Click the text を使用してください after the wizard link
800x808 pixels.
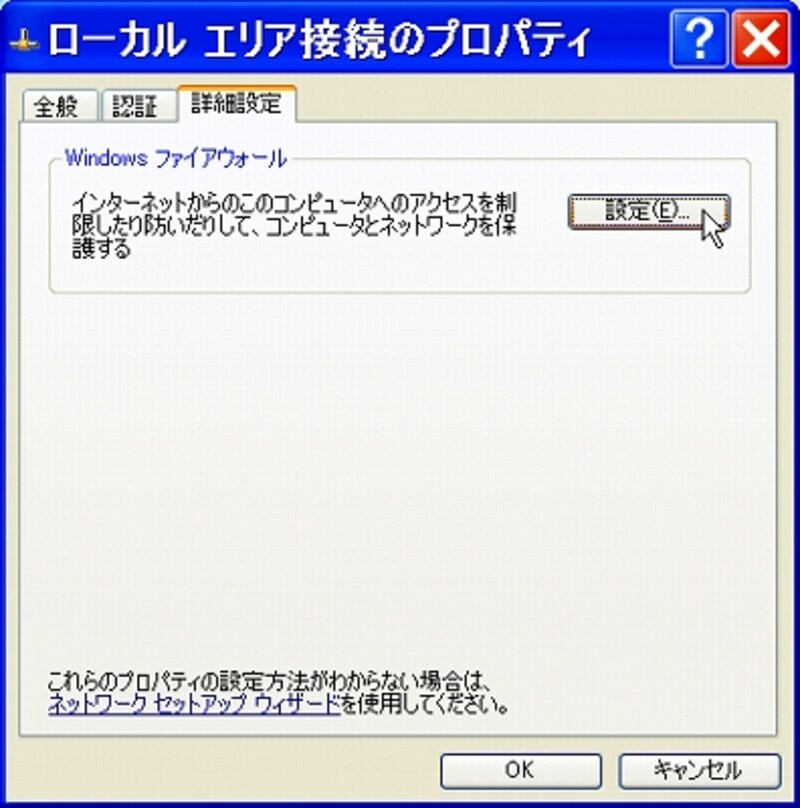point(425,704)
